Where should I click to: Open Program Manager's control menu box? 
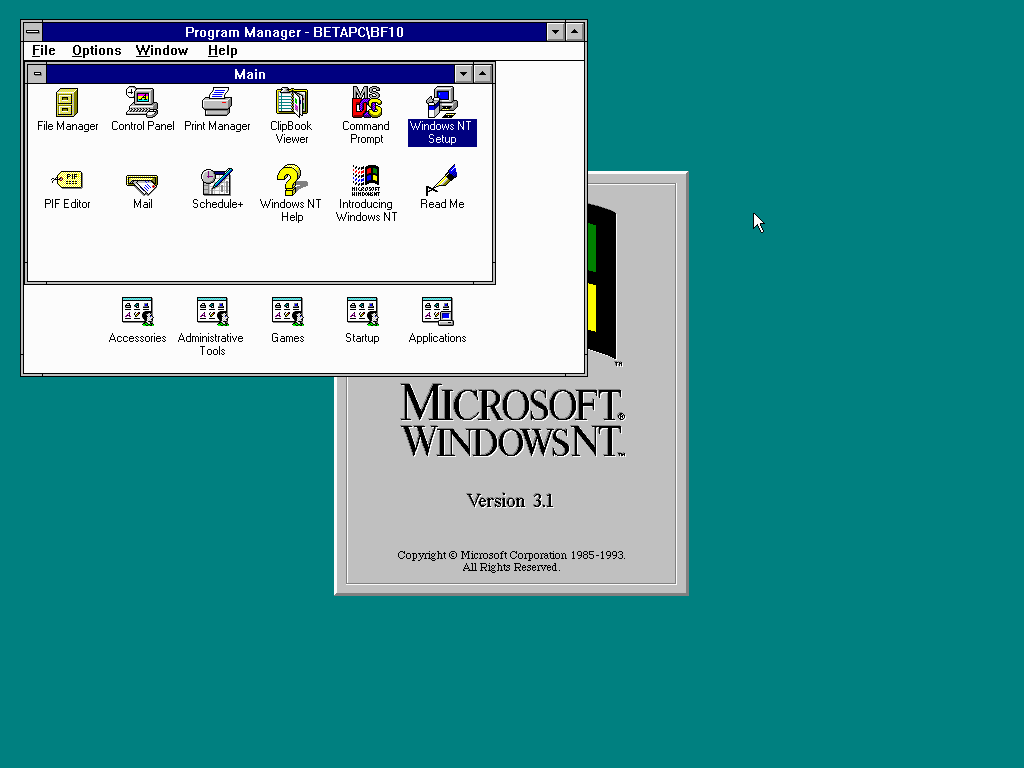31,31
